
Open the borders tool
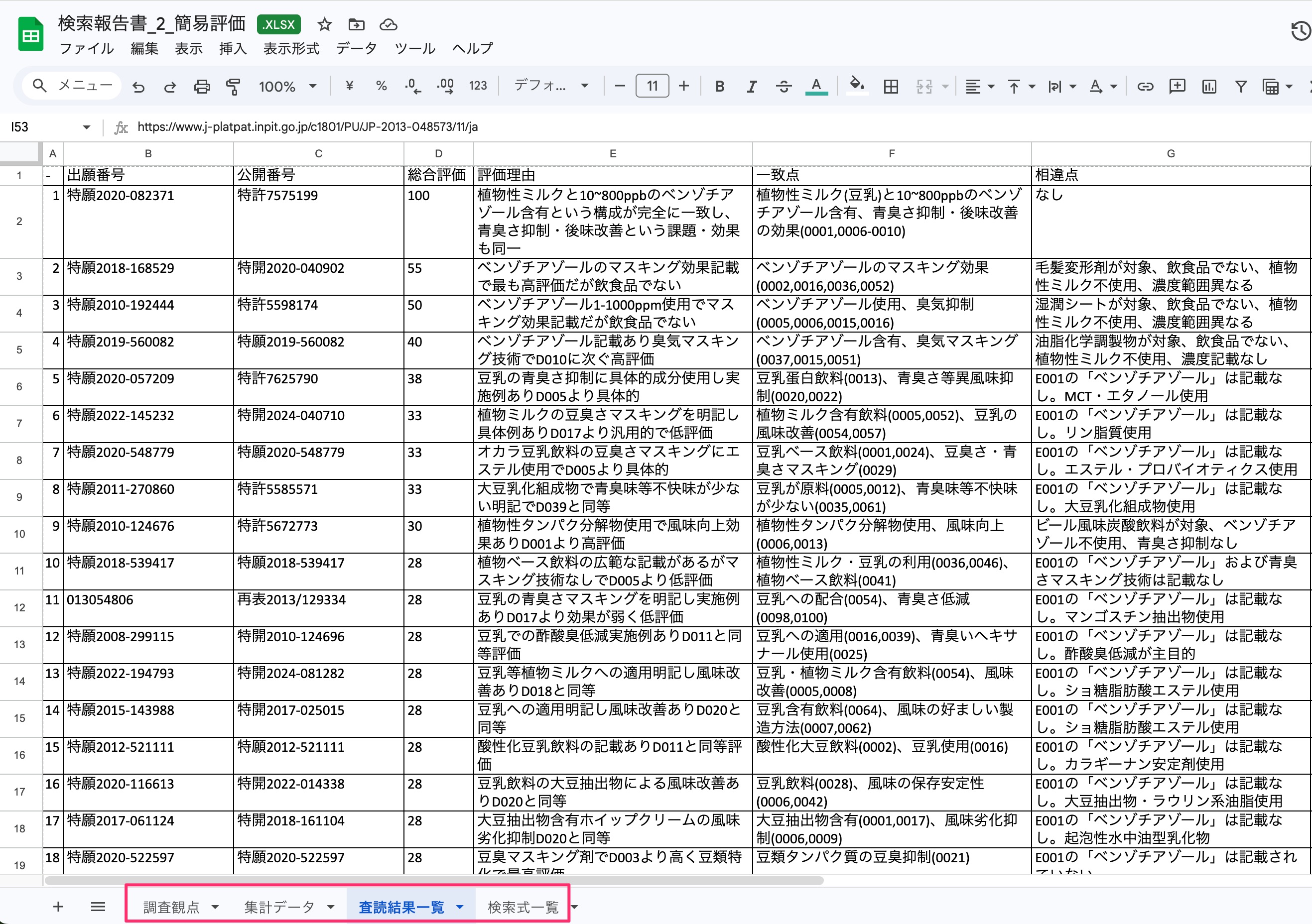pyautogui.click(x=890, y=86)
